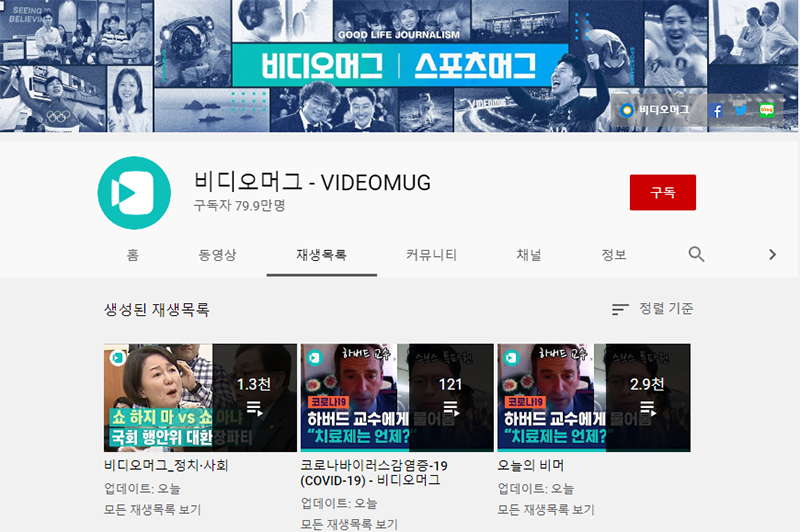Open the 비디오머그_정치·사회 playlist thumbnail
800x532 pixels.
(x=200, y=398)
